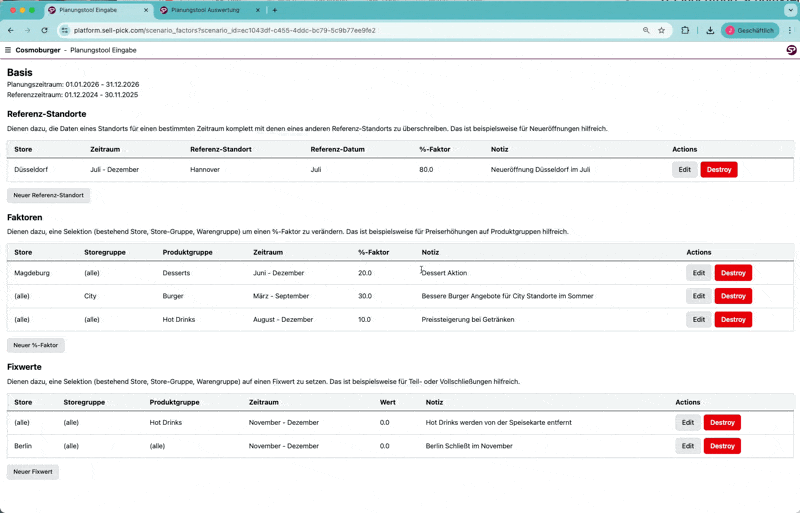
Task: Open the browser three-dot menu
Action: 790,31
